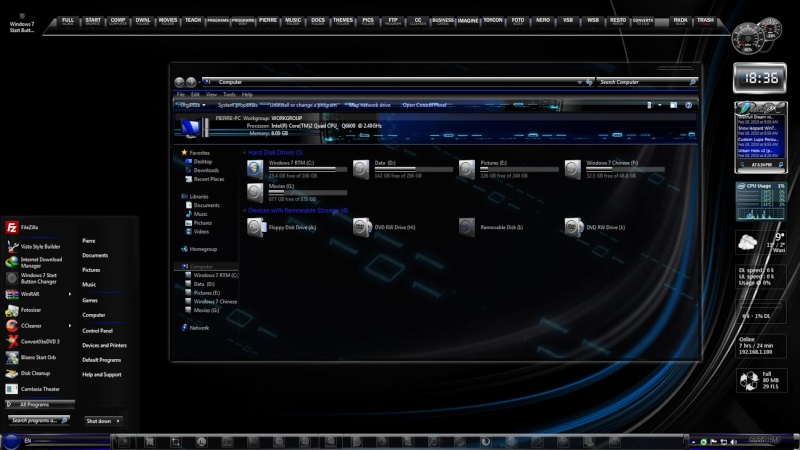Open WinRAR from Start menu

23,294
